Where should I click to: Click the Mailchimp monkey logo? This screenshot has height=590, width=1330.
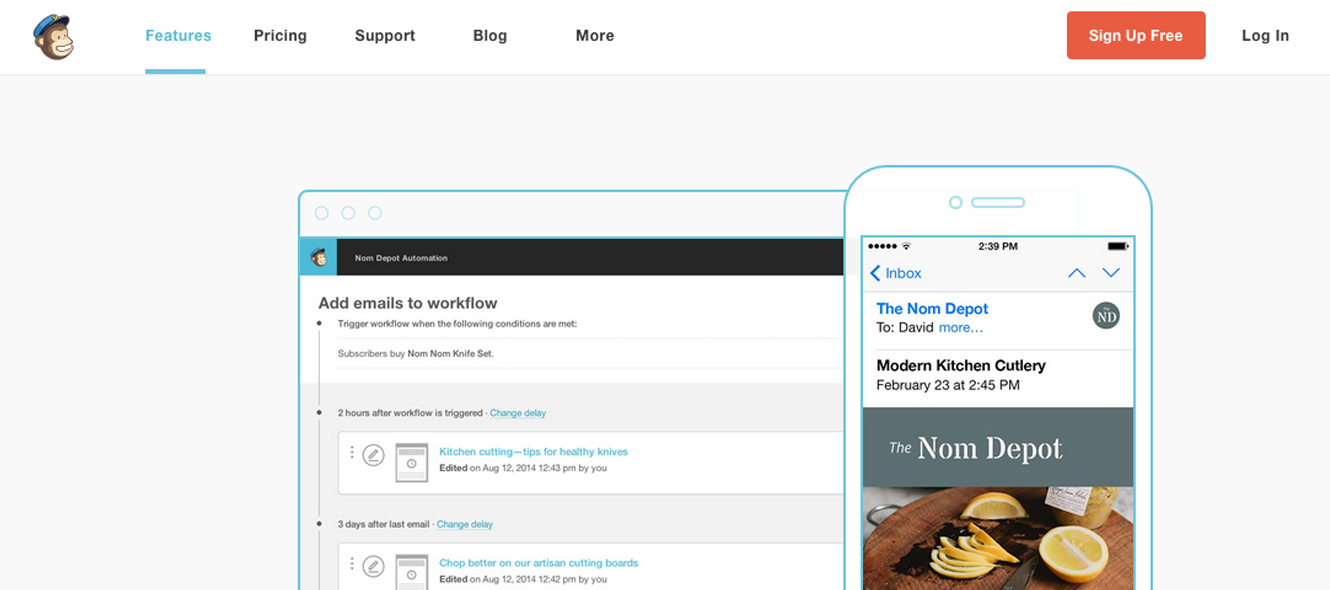tap(53, 37)
